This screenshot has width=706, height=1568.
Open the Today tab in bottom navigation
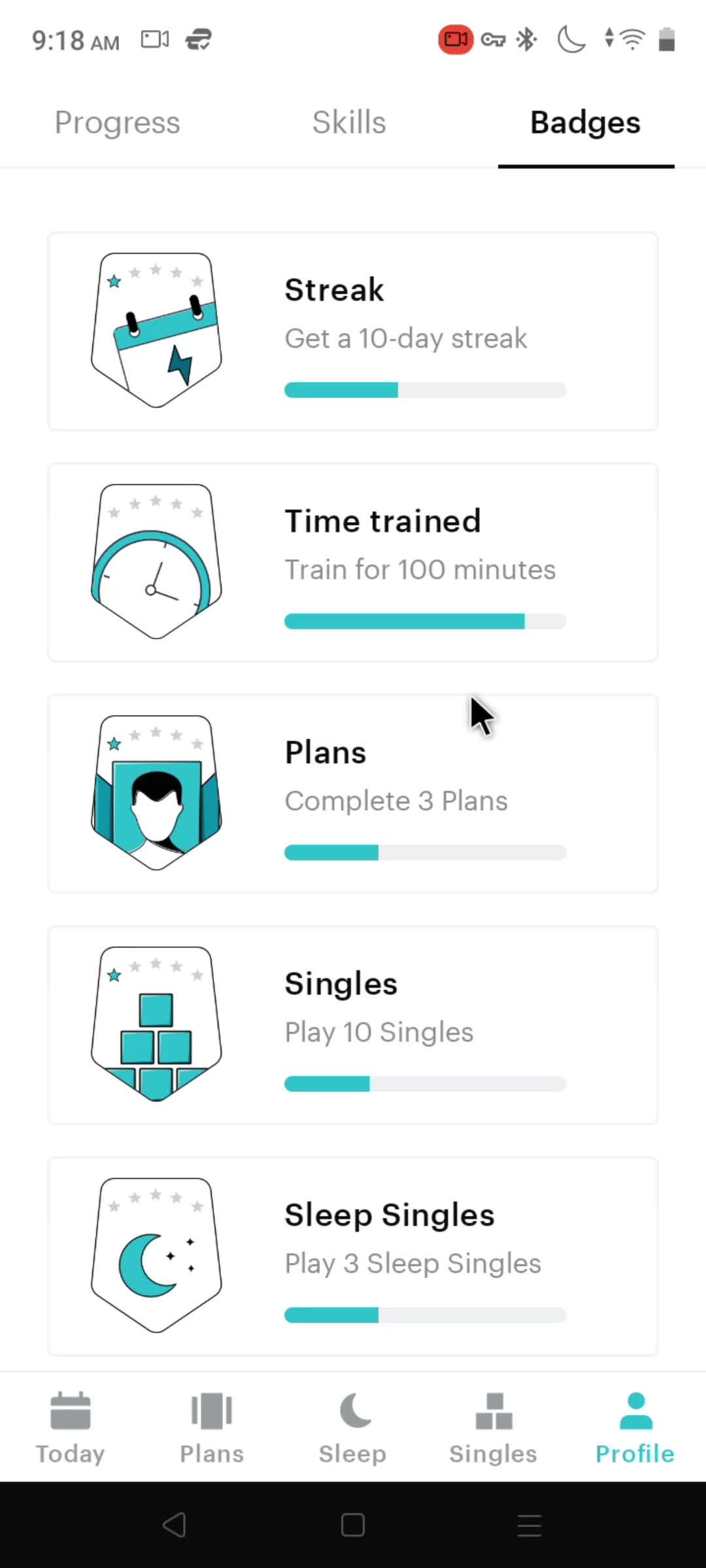[71, 1428]
